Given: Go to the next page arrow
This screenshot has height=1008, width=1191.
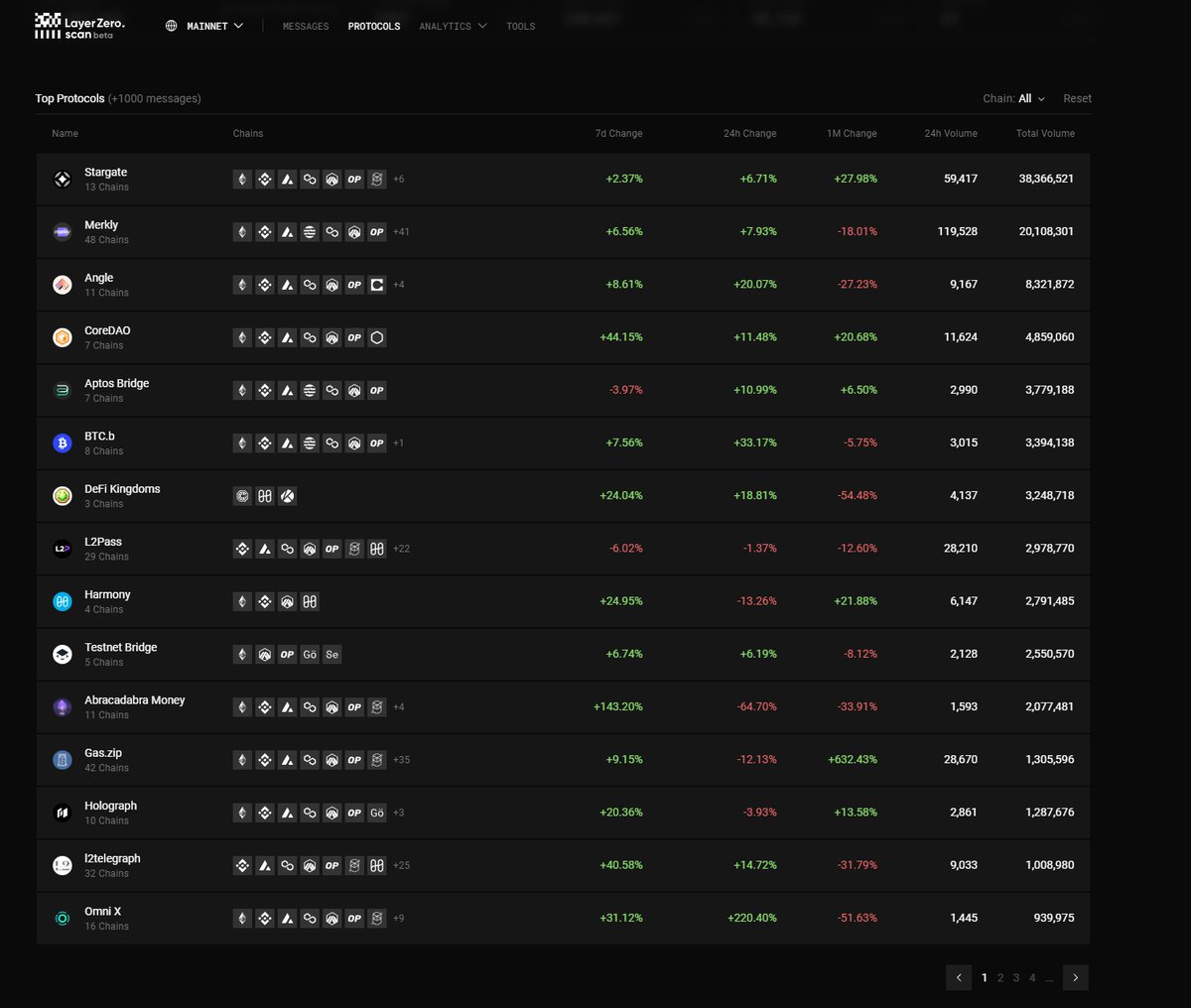Looking at the screenshot, I should [1076, 977].
